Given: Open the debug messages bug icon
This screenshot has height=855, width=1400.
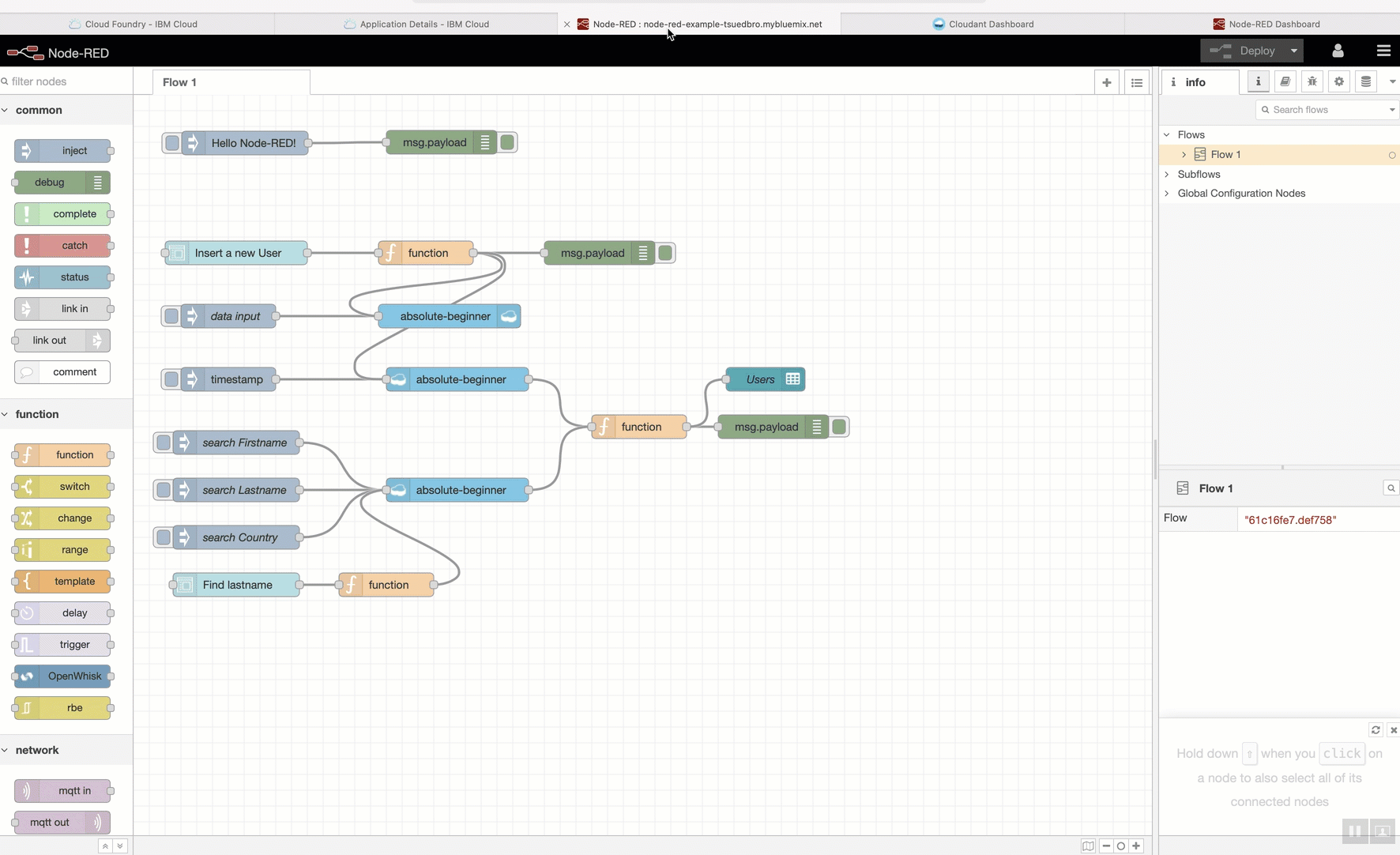Looking at the screenshot, I should [1312, 81].
